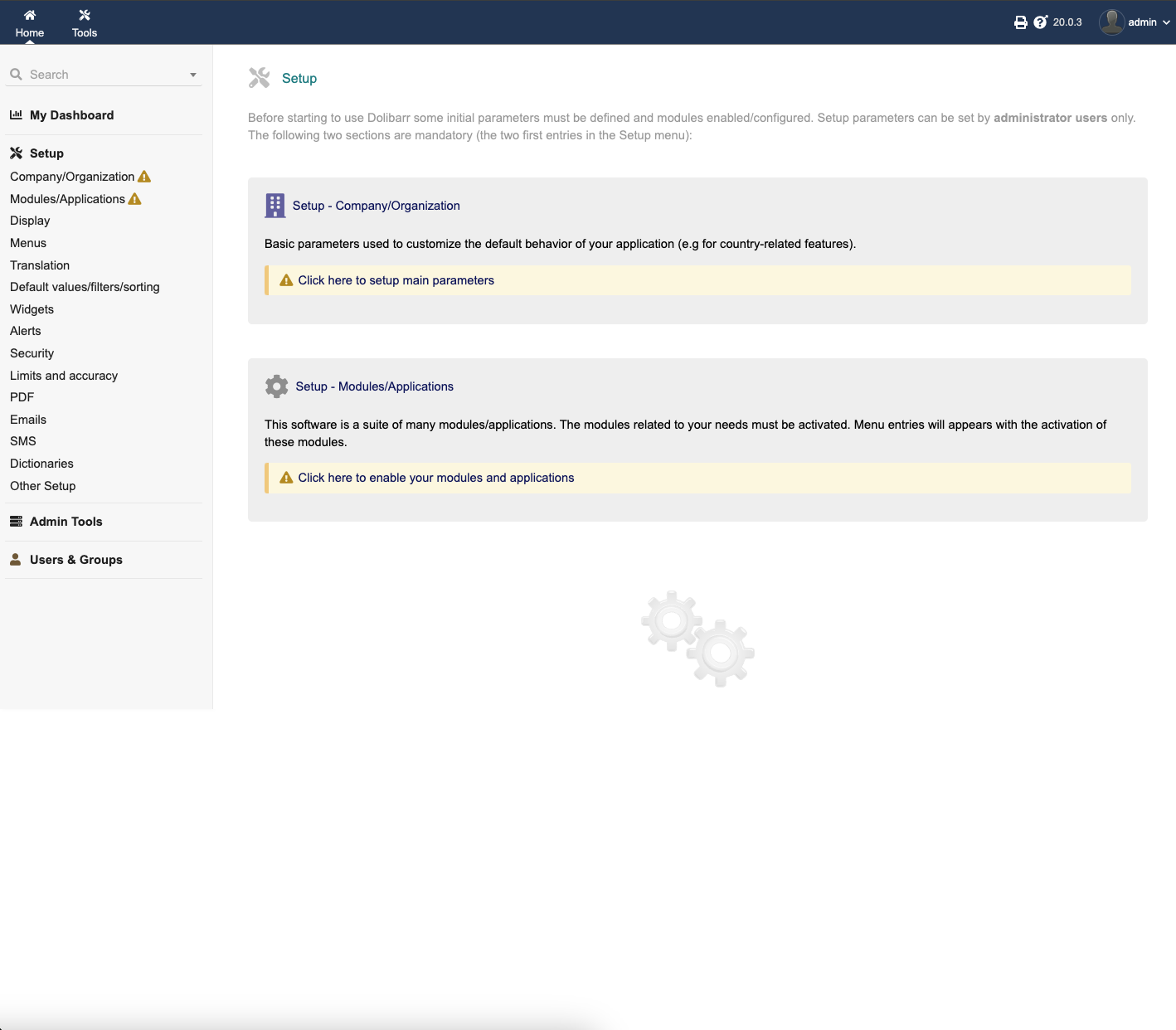Click the My Dashboard chart icon

pyautogui.click(x=15, y=114)
